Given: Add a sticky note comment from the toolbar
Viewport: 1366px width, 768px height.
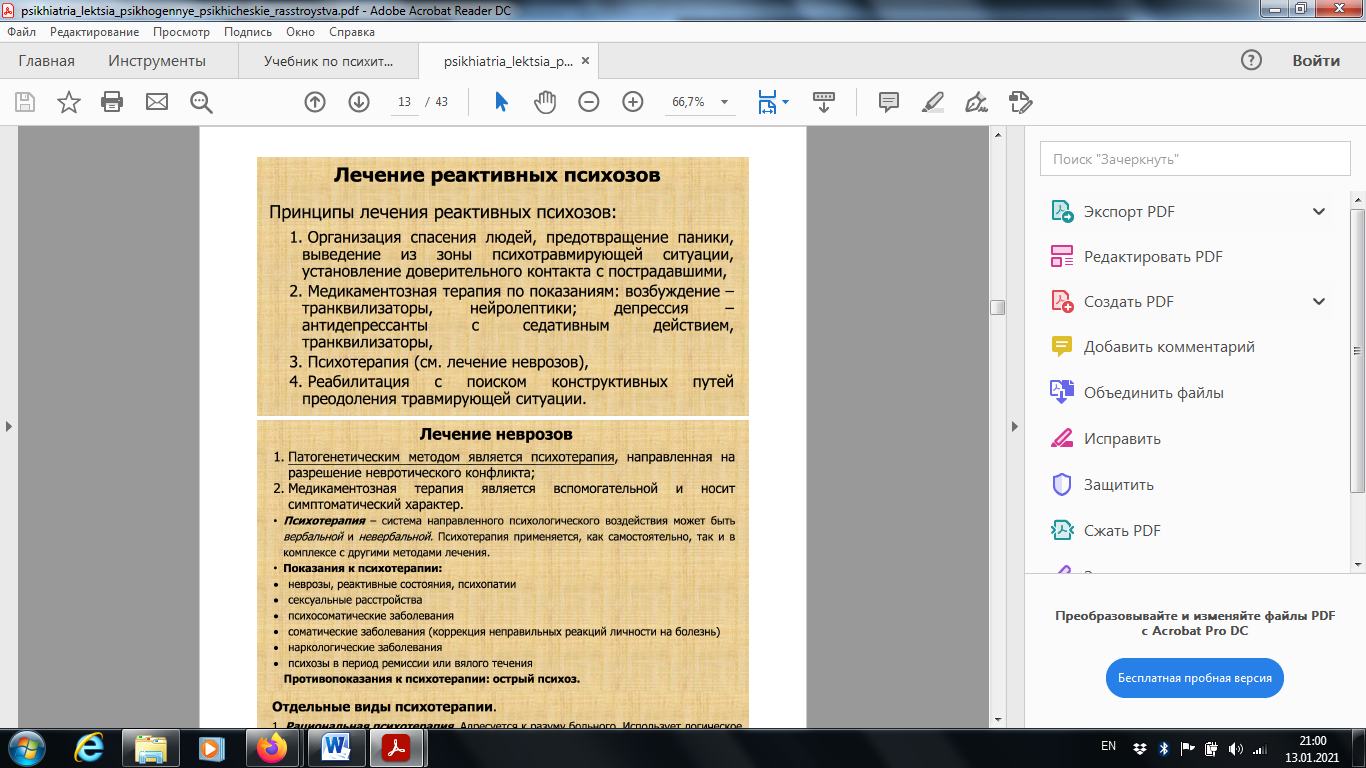Looking at the screenshot, I should pos(889,102).
